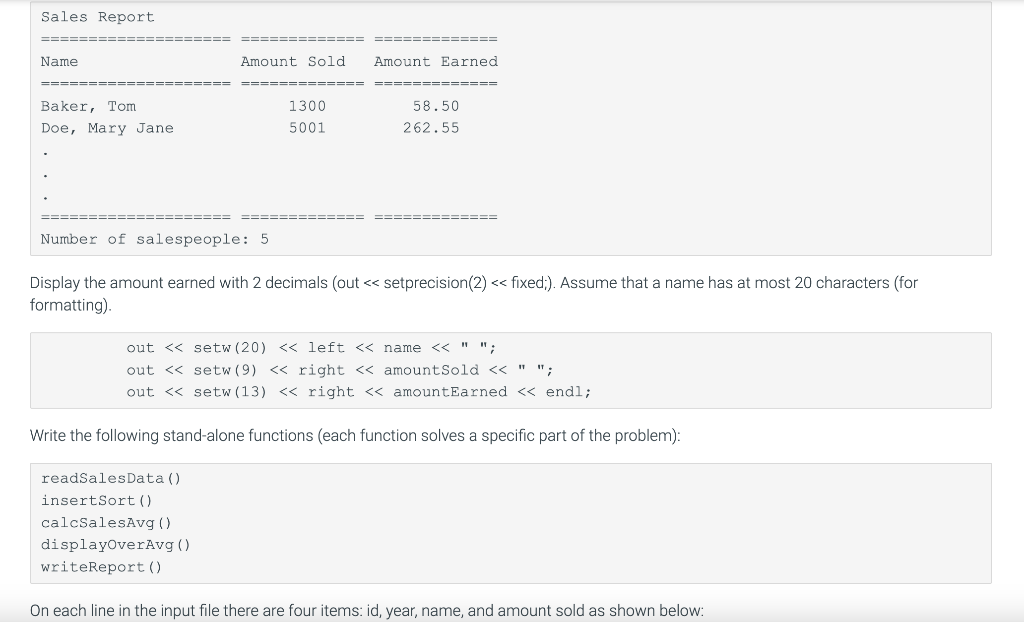Click the amount sold value 1300
Viewport: 1024px width, 622px height.
pos(307,106)
